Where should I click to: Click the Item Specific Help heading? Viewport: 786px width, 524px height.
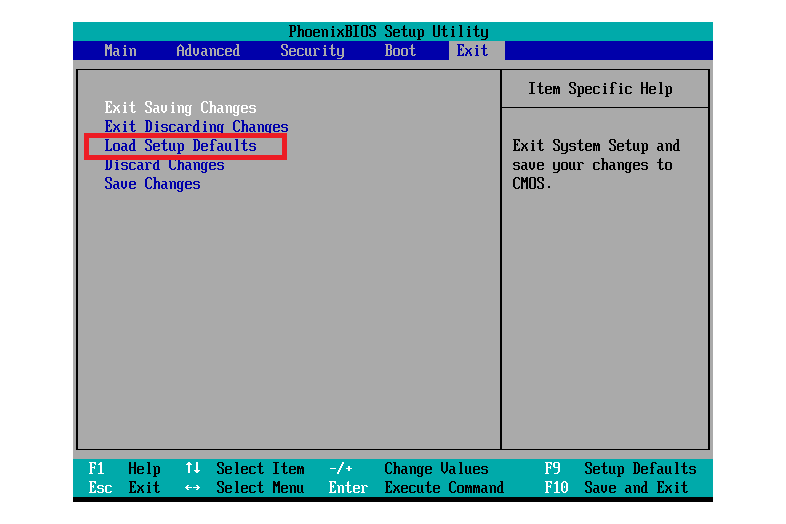tap(600, 89)
